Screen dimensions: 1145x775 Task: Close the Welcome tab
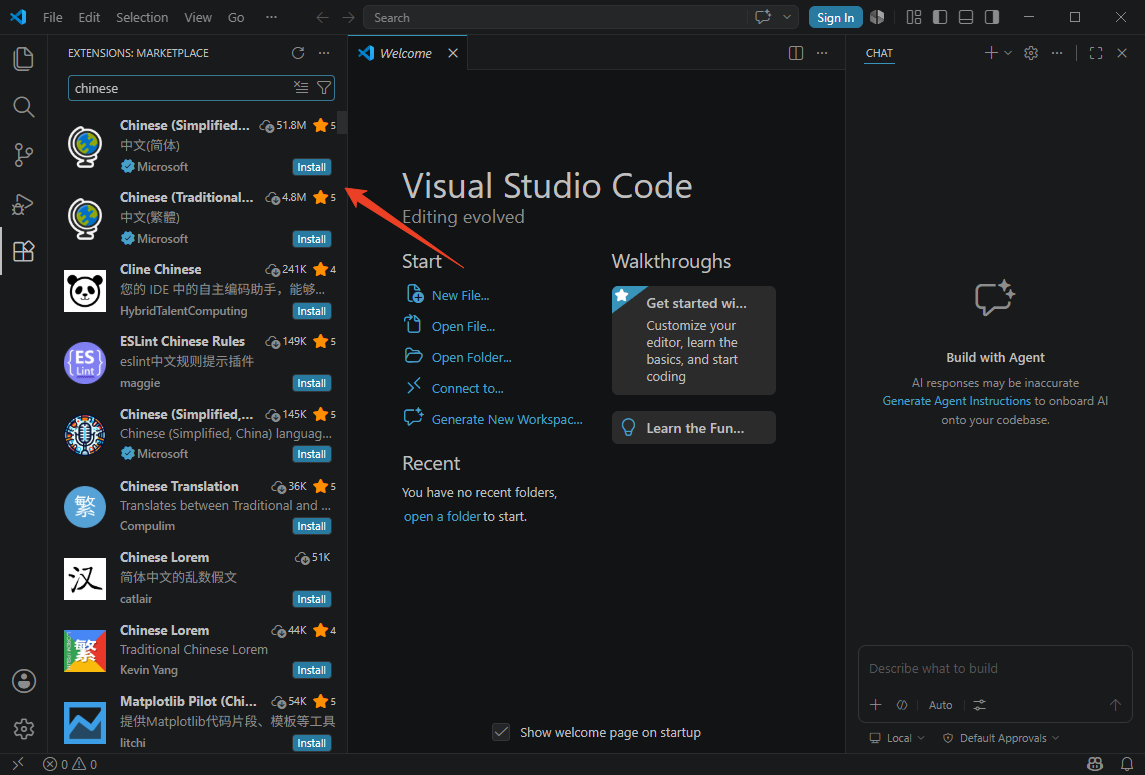(453, 53)
